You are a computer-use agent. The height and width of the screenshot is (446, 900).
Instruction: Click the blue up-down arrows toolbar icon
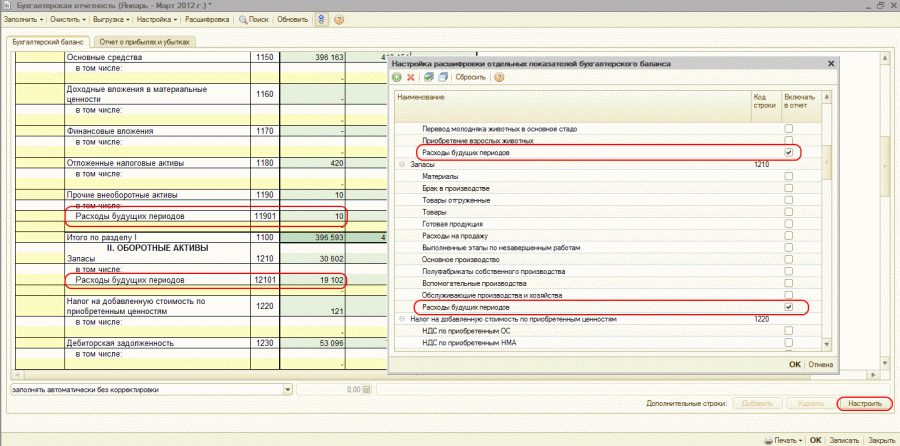320,20
